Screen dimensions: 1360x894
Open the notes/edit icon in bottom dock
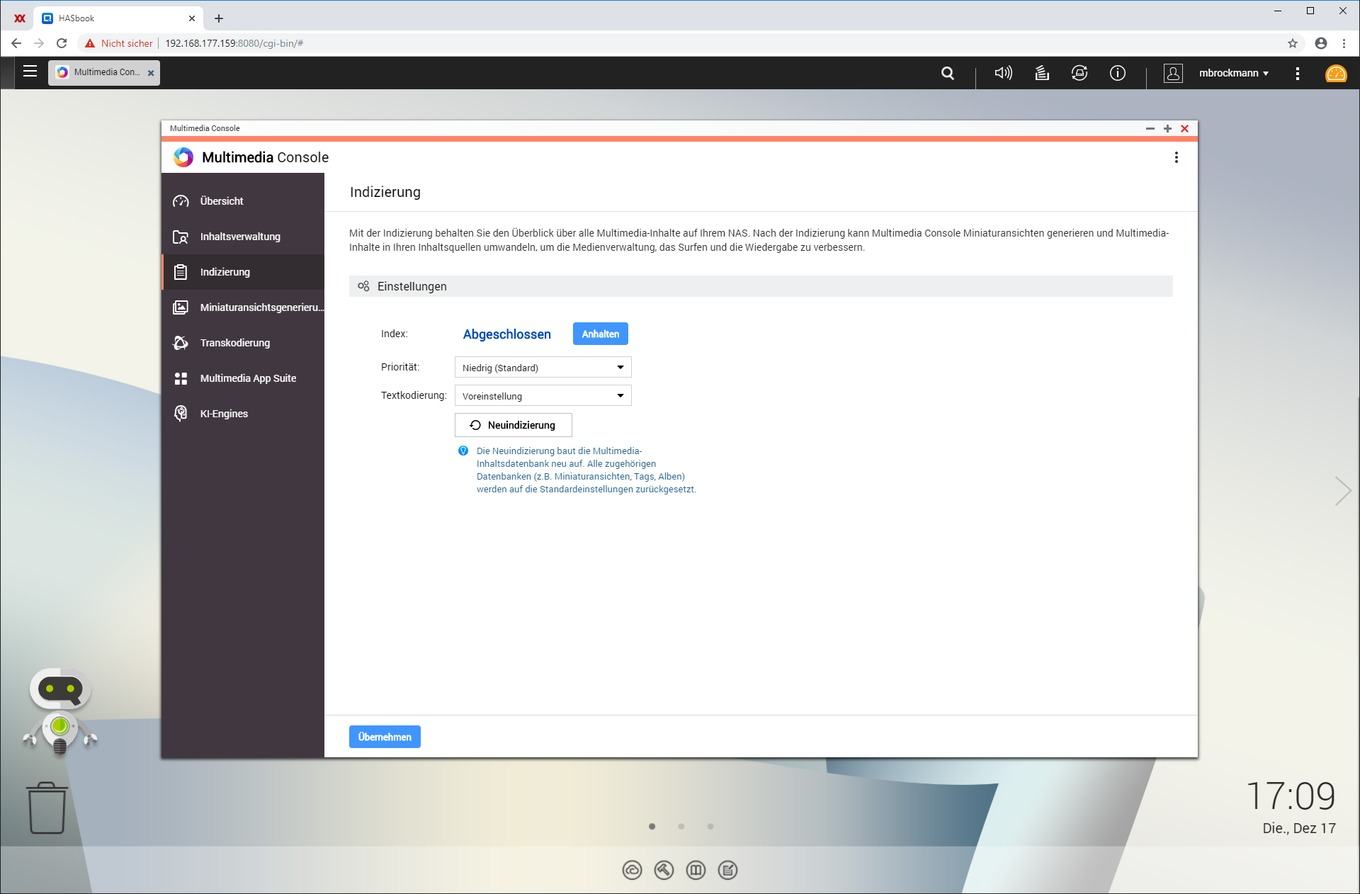click(728, 870)
